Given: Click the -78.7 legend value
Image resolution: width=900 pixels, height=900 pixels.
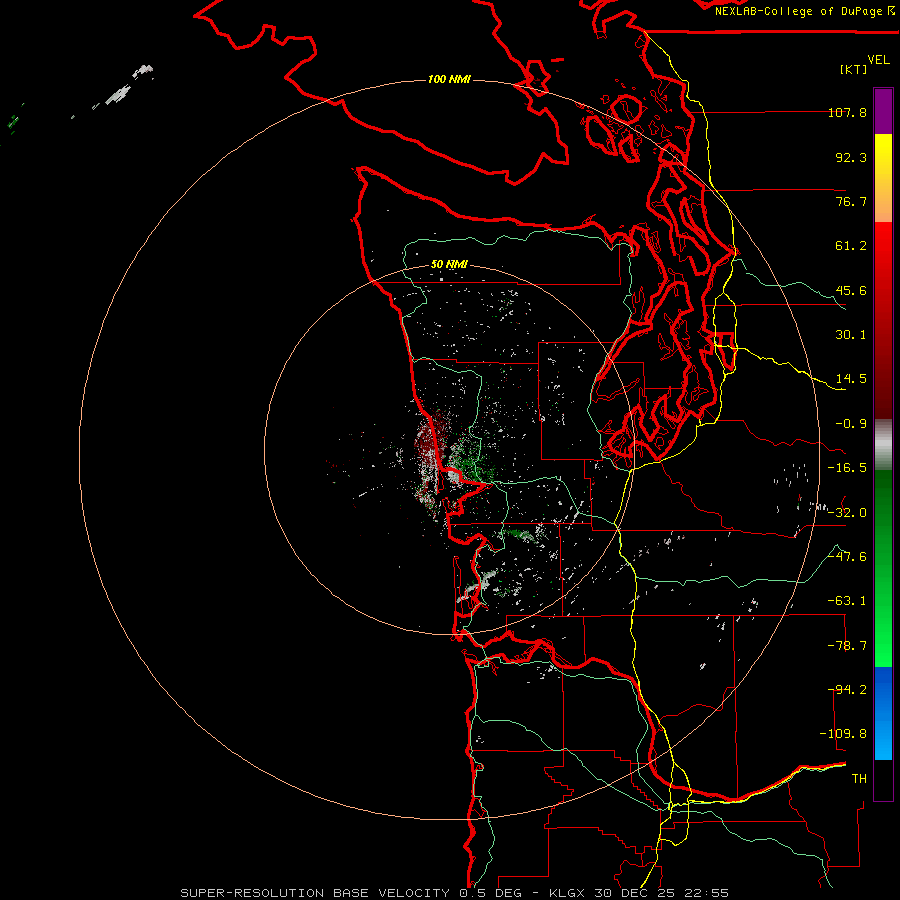Looking at the screenshot, I should pos(847,646).
